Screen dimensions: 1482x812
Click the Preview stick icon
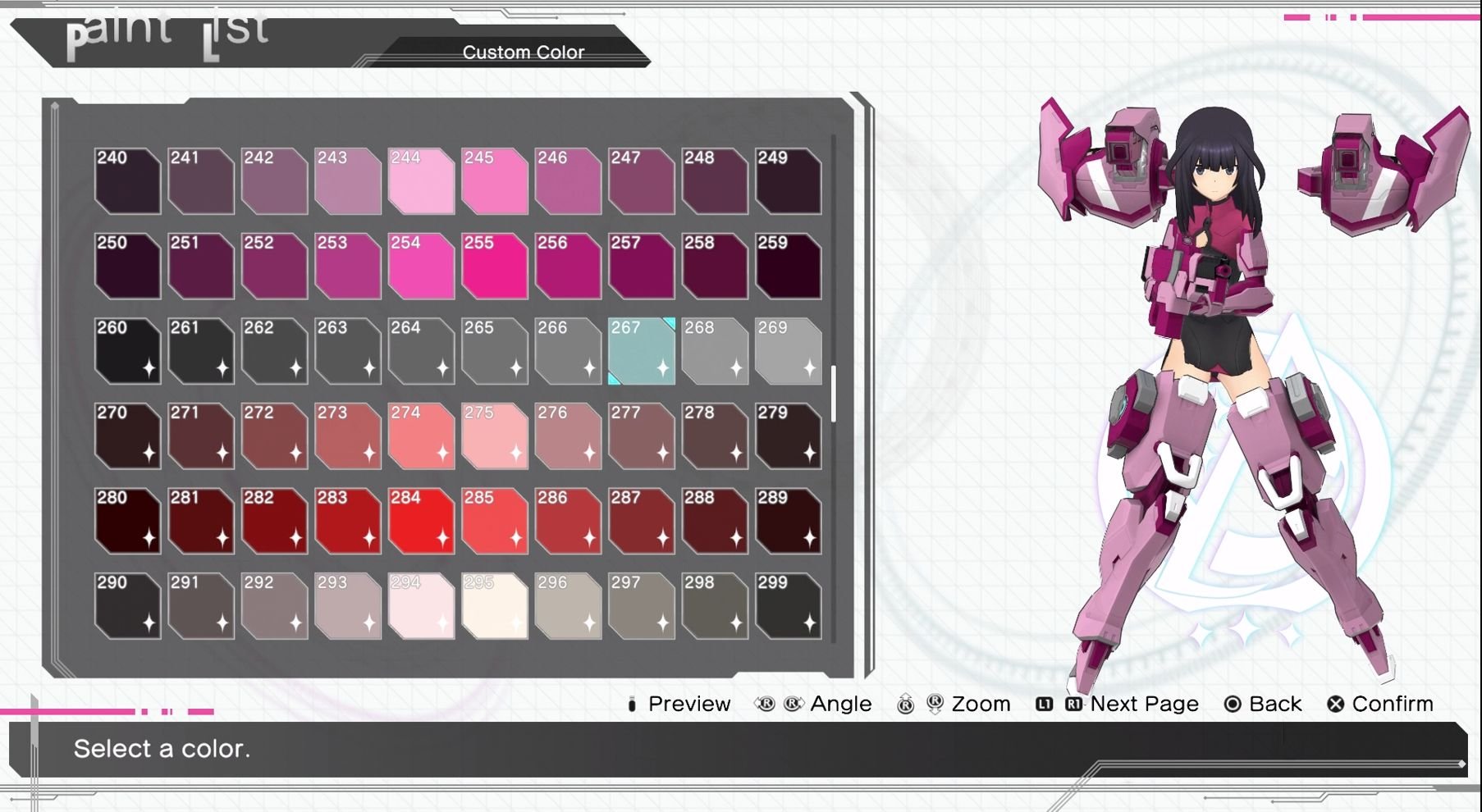tap(632, 704)
